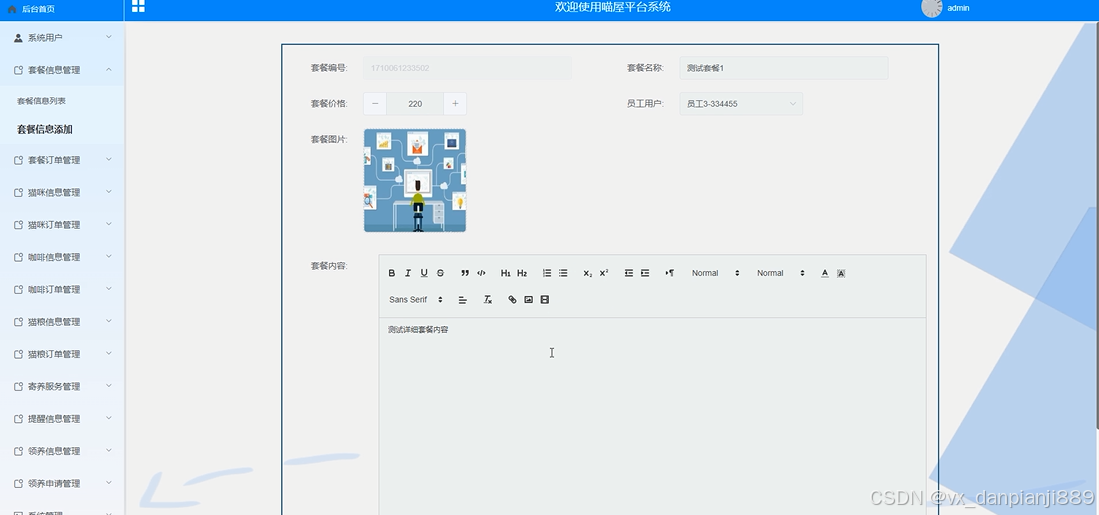Screen dimensions: 1099x515
Task: Switch text direction with the paragraph icon
Action: 669,273
